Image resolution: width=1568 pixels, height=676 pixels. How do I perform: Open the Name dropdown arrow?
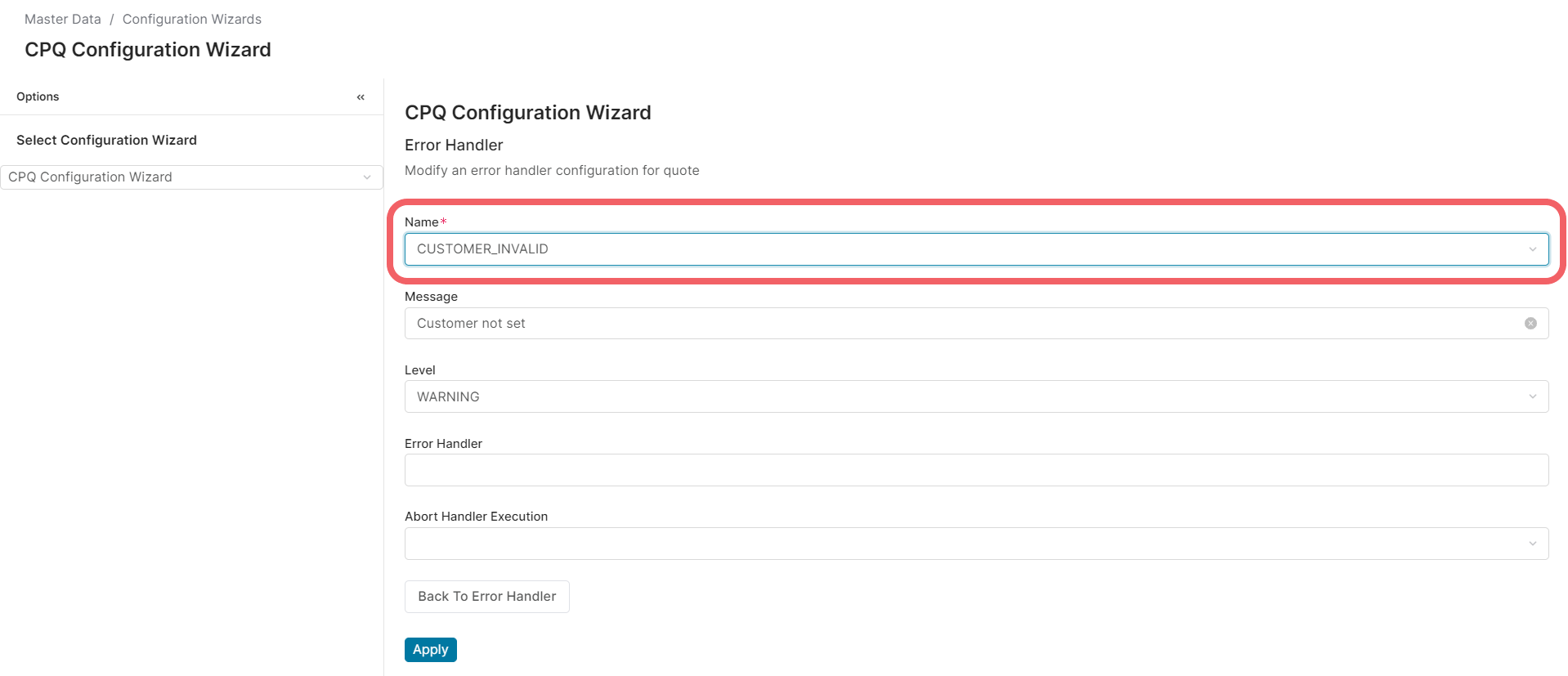click(x=1532, y=249)
